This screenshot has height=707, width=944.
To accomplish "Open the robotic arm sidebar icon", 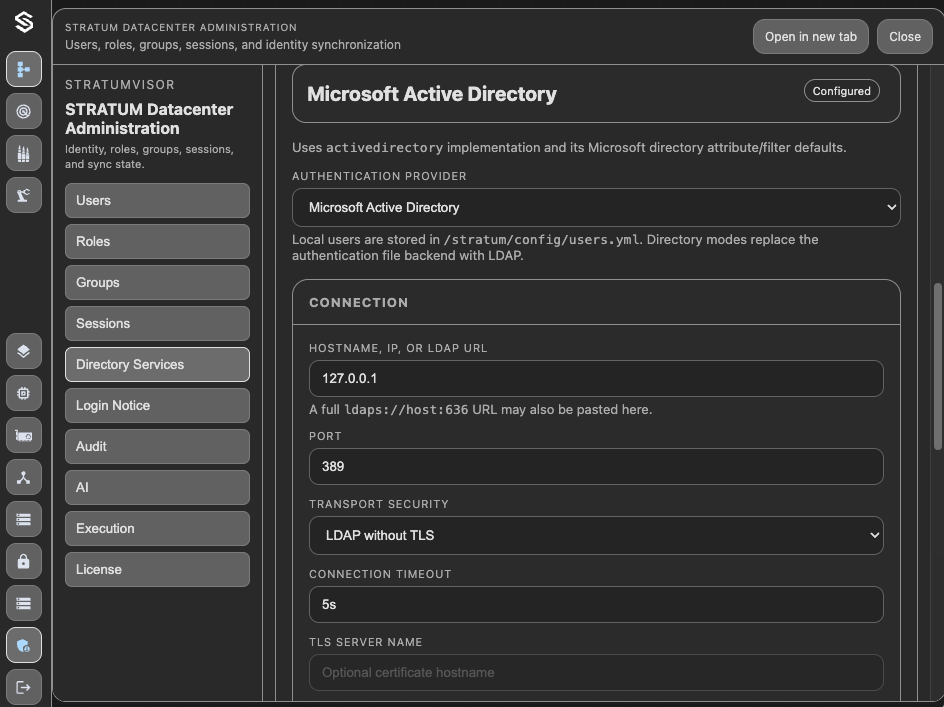I will [24, 195].
